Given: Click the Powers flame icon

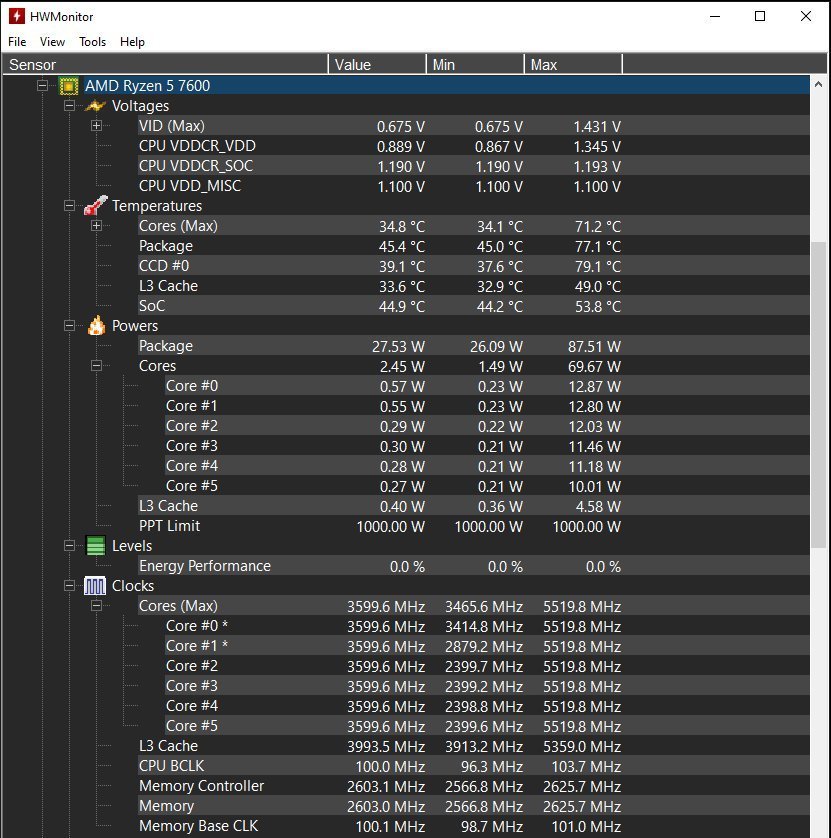Looking at the screenshot, I should (96, 326).
